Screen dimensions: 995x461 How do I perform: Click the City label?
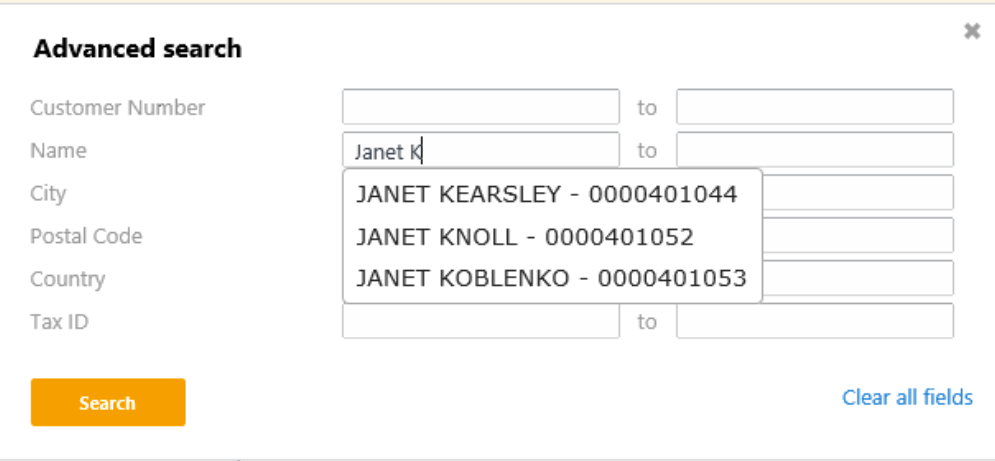[x=48, y=193]
